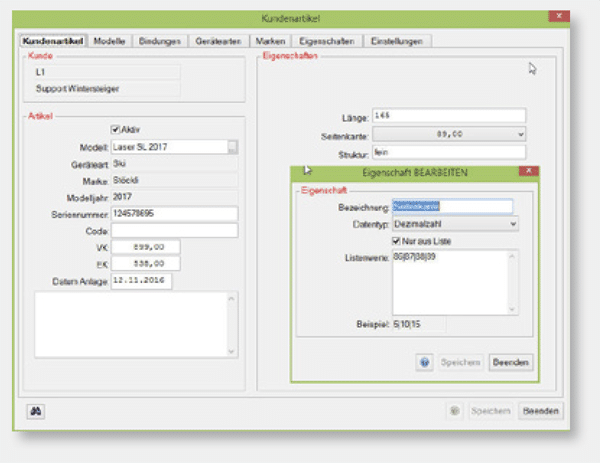Click into the Seriennummer field

tap(174, 213)
